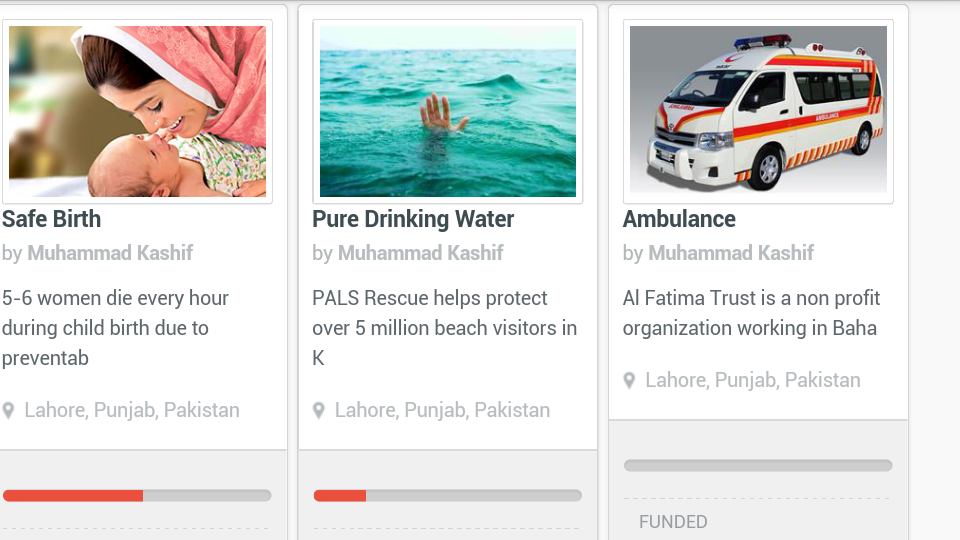Viewport: 960px width, 540px height.
Task: Open the Safe Birth mother and baby image
Action: coord(138,111)
